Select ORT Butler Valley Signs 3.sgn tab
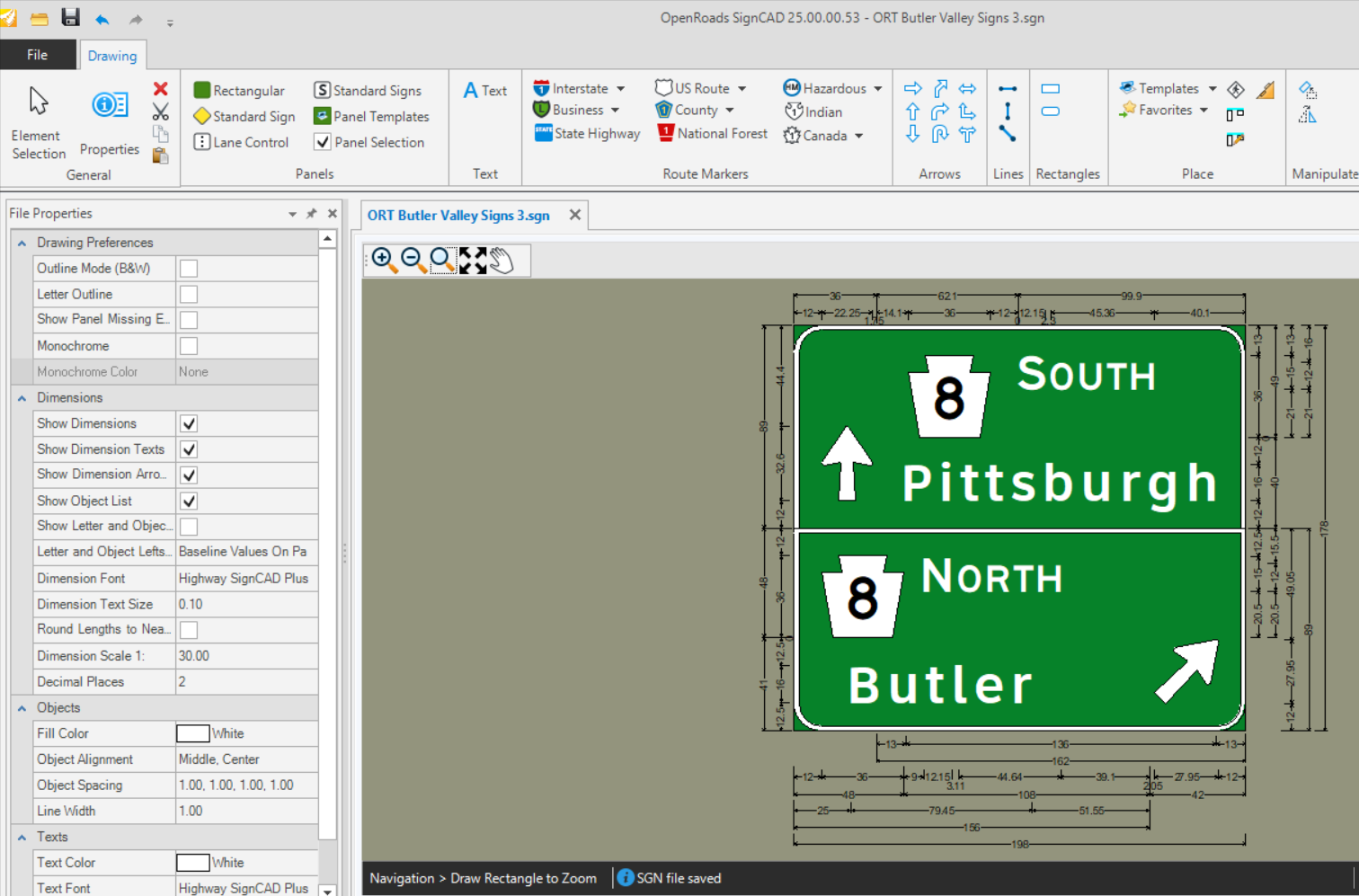The height and width of the screenshot is (896, 1359). point(458,216)
